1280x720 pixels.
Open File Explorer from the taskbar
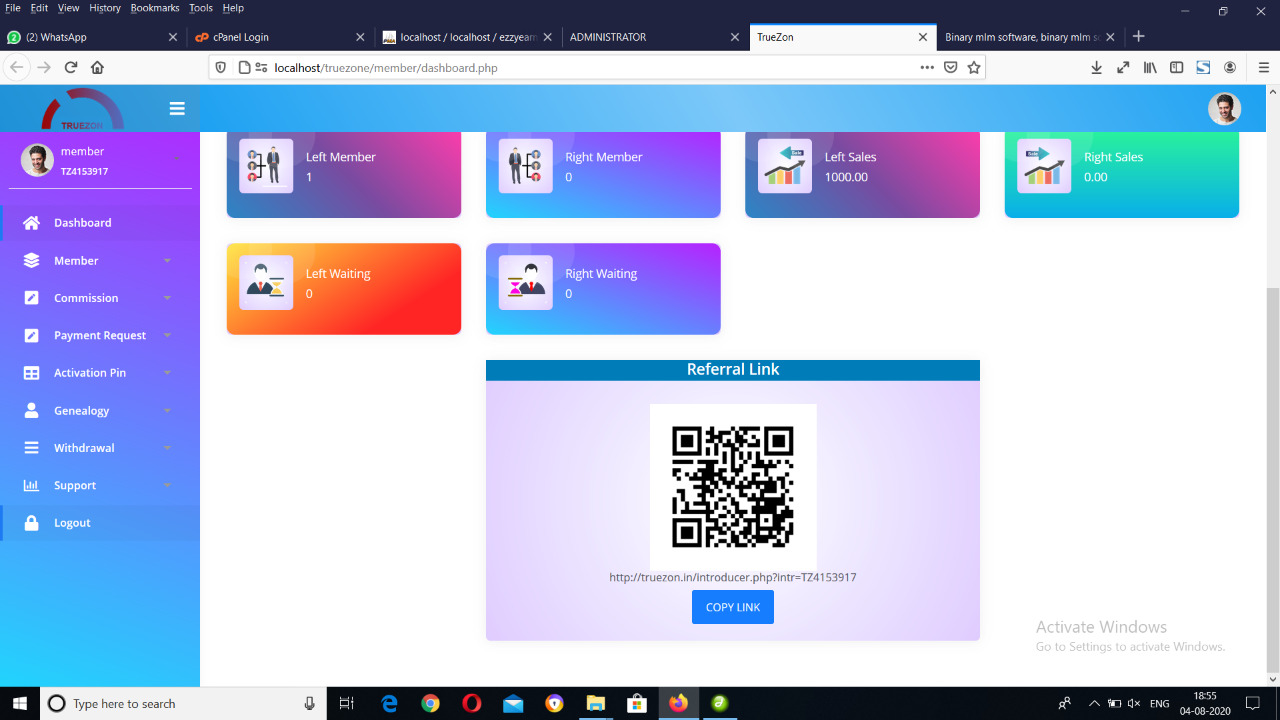596,704
